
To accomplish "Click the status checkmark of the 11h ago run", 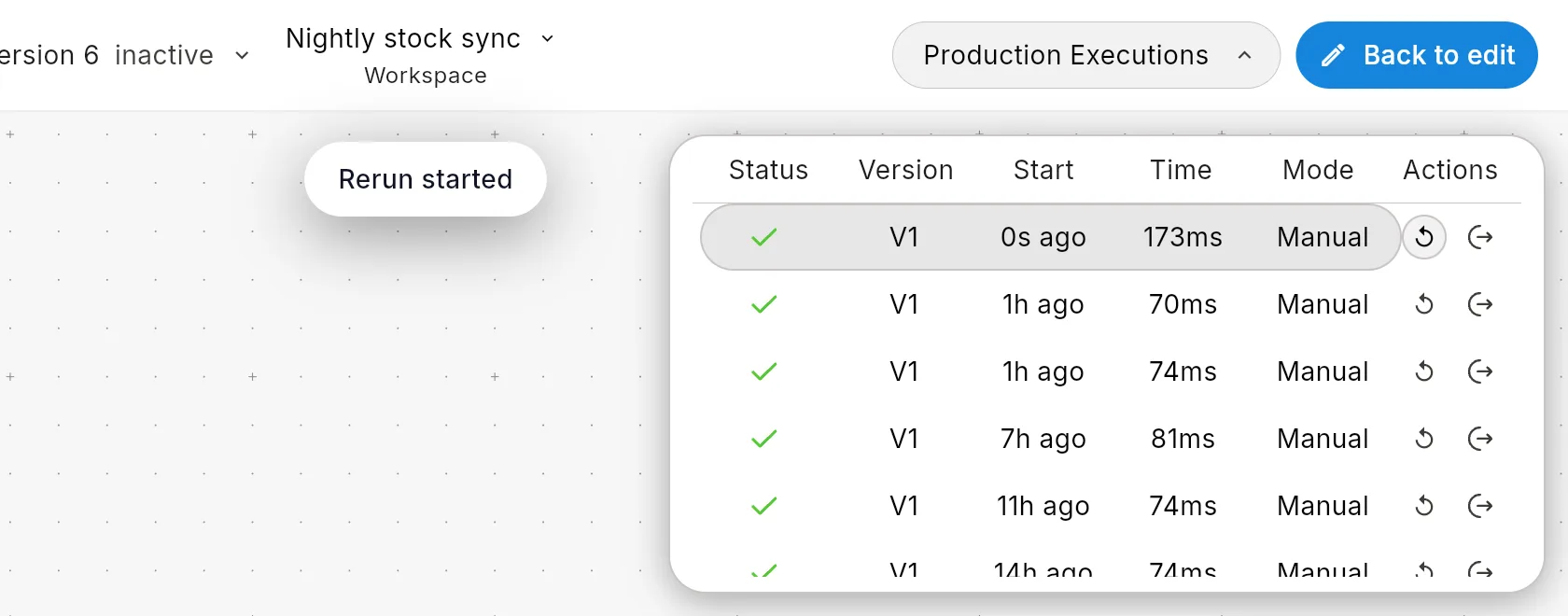I will pyautogui.click(x=764, y=507).
